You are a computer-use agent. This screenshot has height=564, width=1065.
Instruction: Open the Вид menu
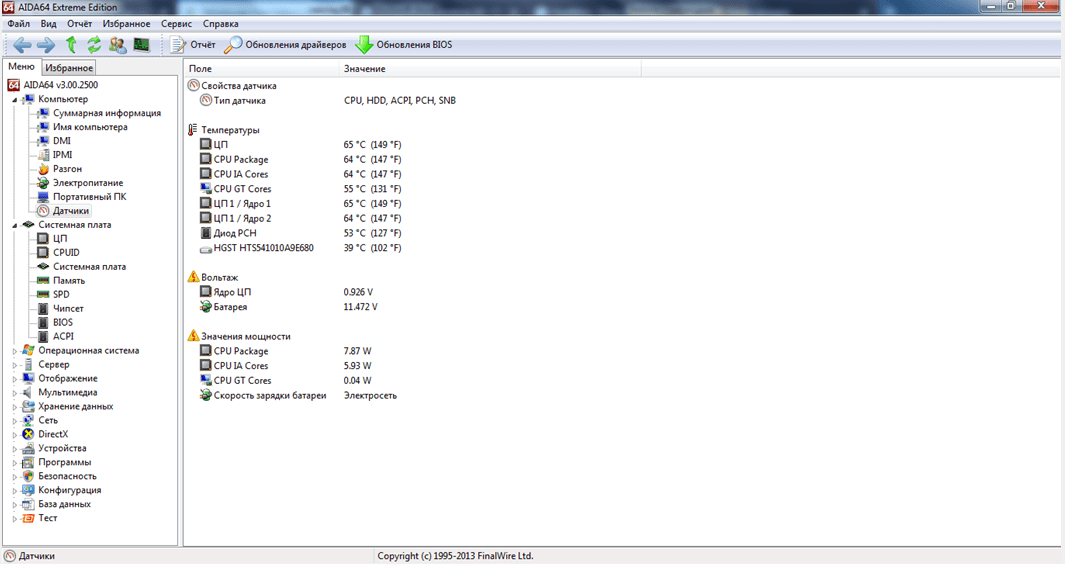[48, 23]
